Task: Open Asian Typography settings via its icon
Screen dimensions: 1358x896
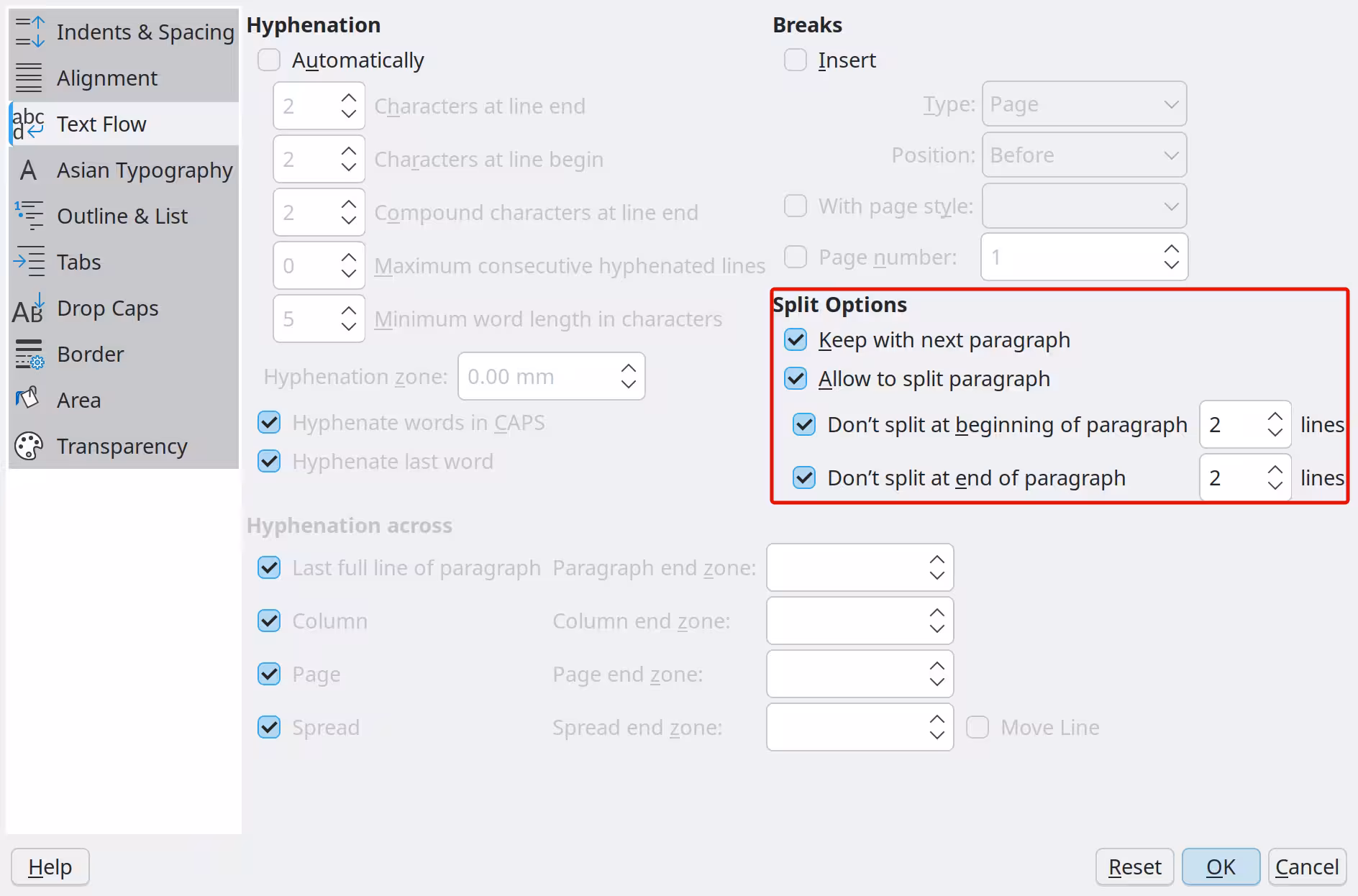Action: pyautogui.click(x=27, y=170)
